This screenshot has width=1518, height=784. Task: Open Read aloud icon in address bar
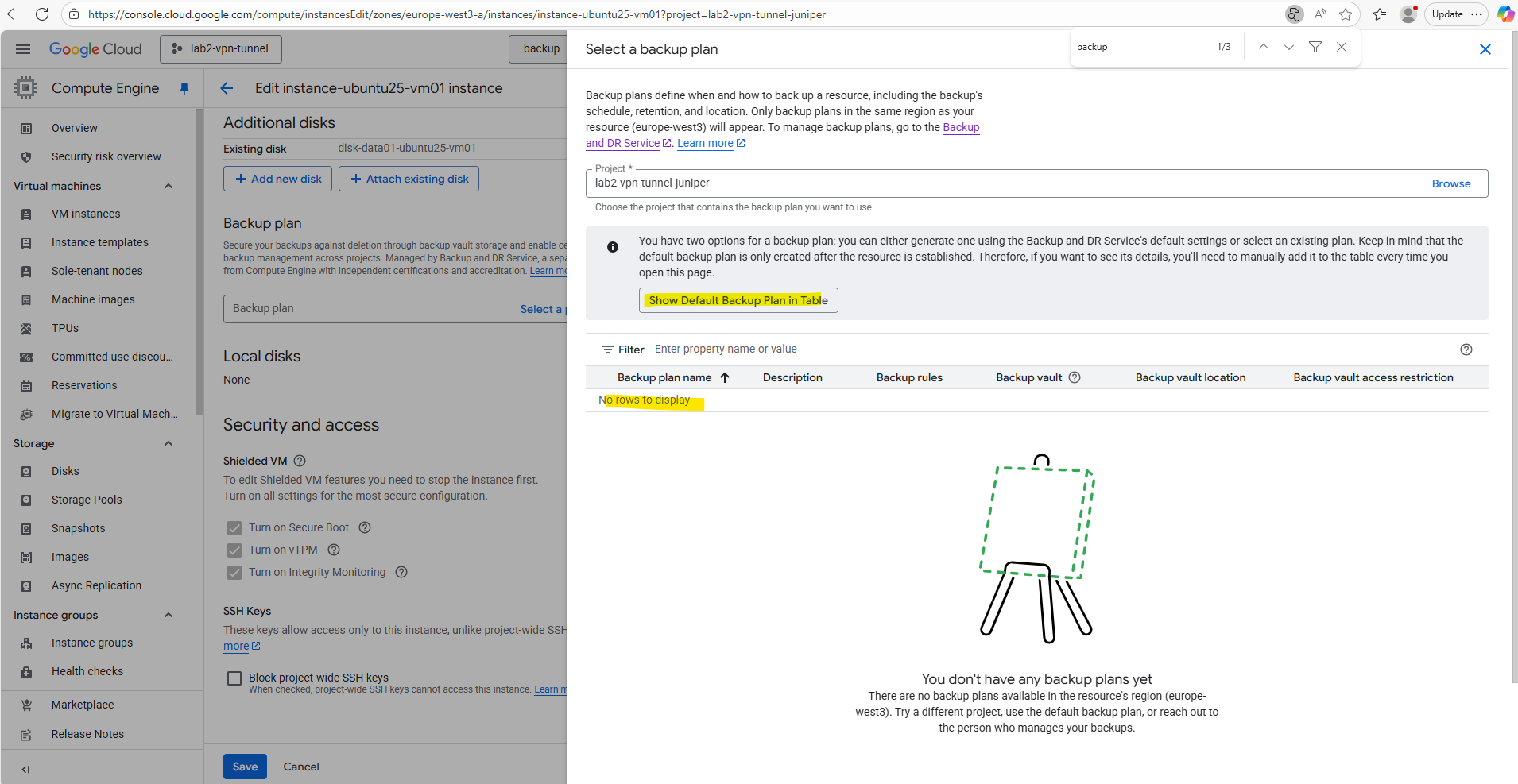[x=1320, y=14]
